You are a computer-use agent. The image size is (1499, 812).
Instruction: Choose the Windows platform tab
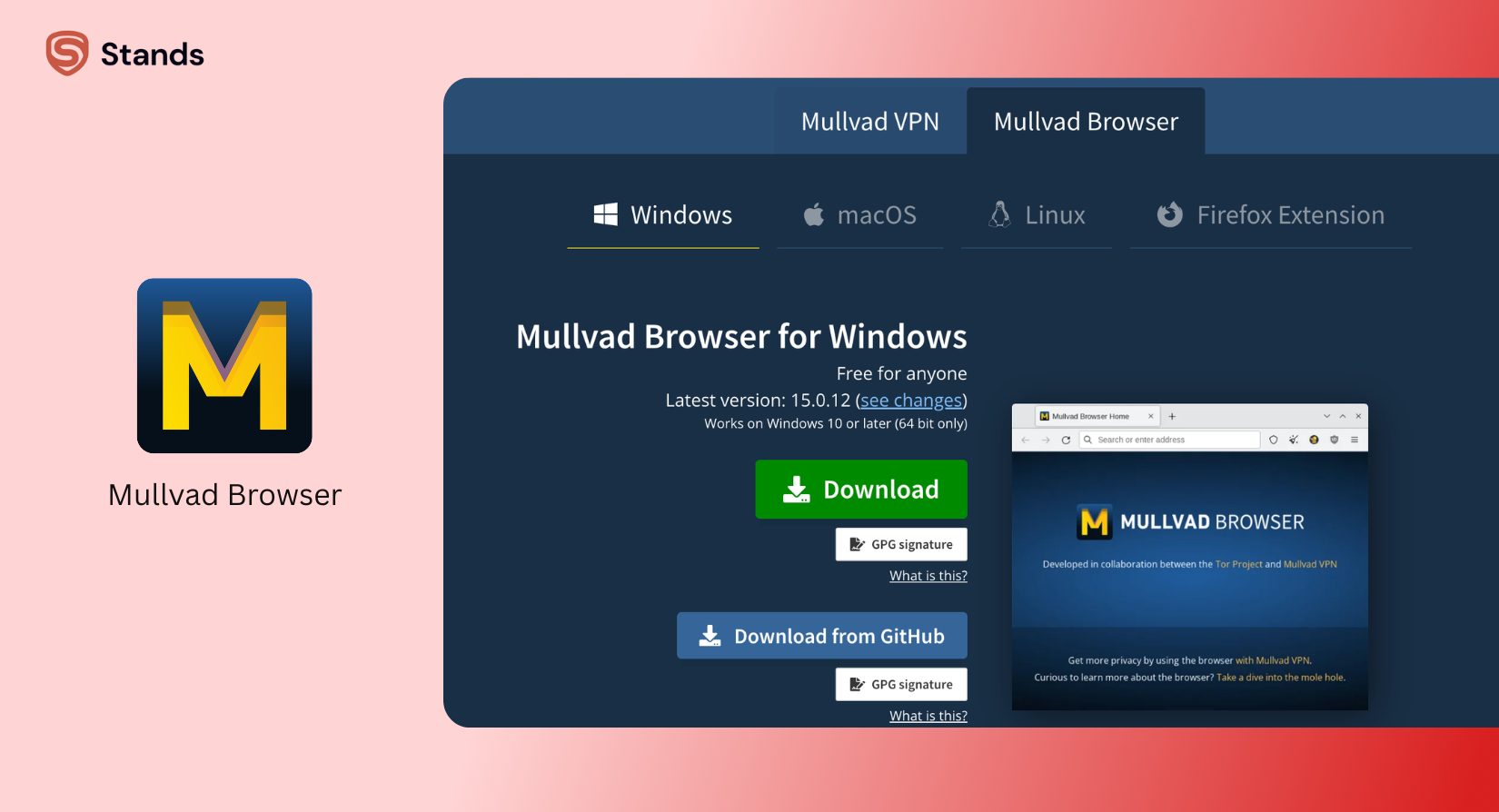coord(663,215)
